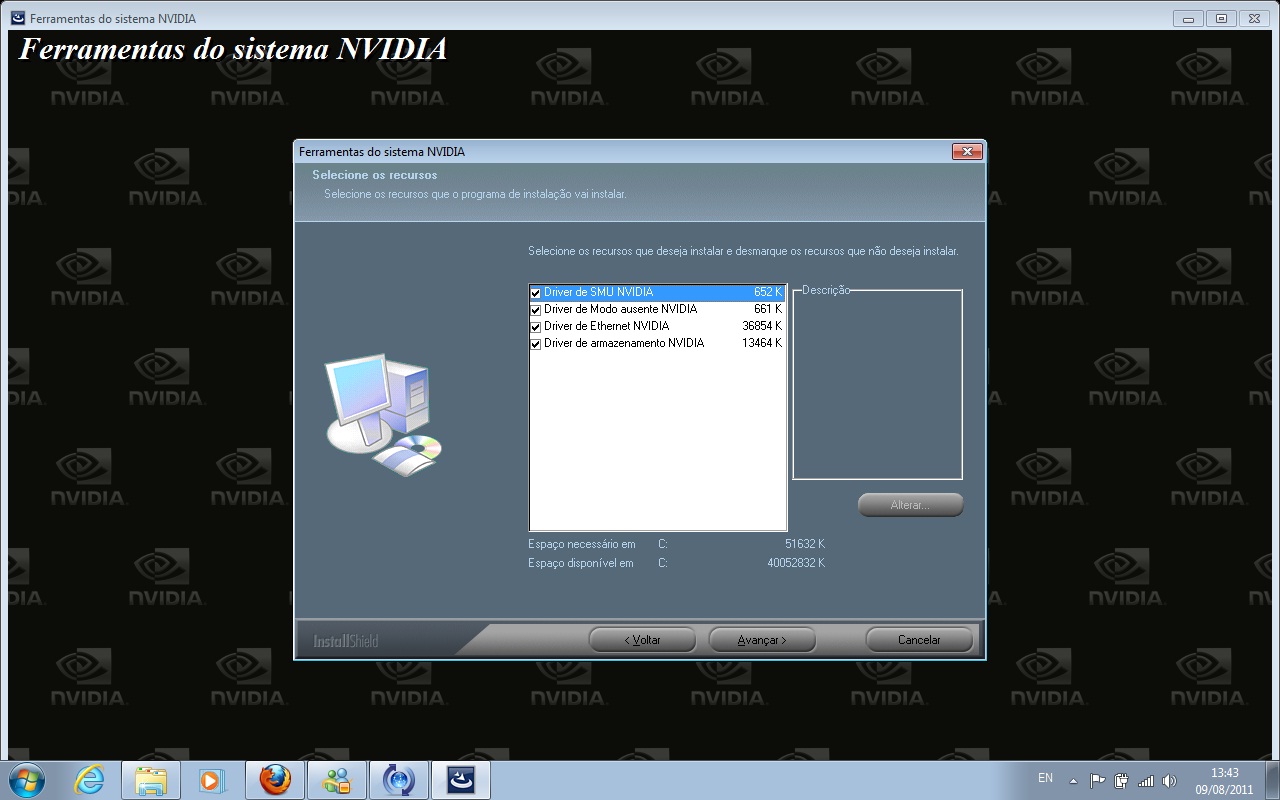
Task: Open Windows Media Player from the taskbar
Action: (x=213, y=780)
